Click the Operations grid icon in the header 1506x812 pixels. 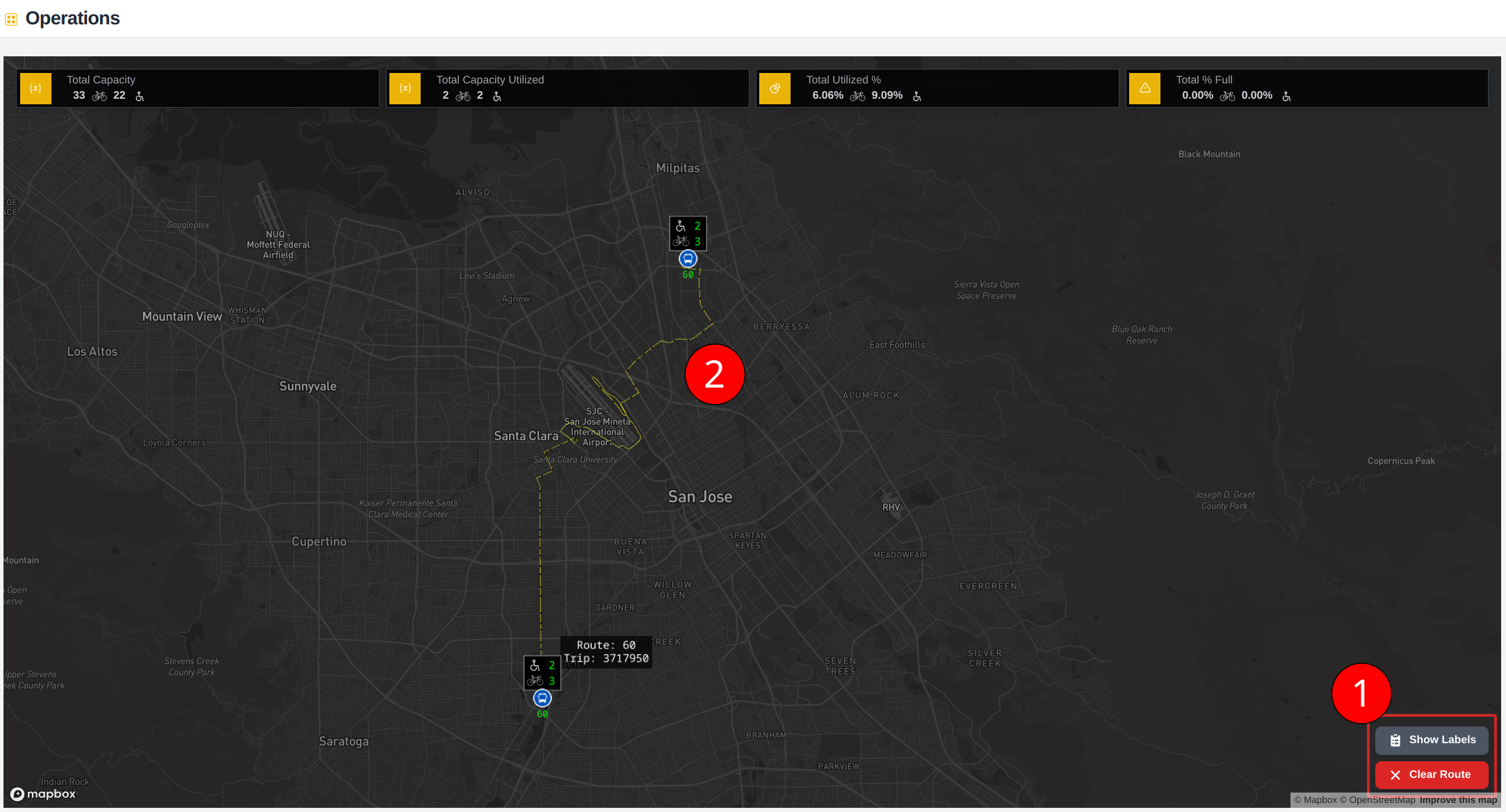[x=11, y=19]
